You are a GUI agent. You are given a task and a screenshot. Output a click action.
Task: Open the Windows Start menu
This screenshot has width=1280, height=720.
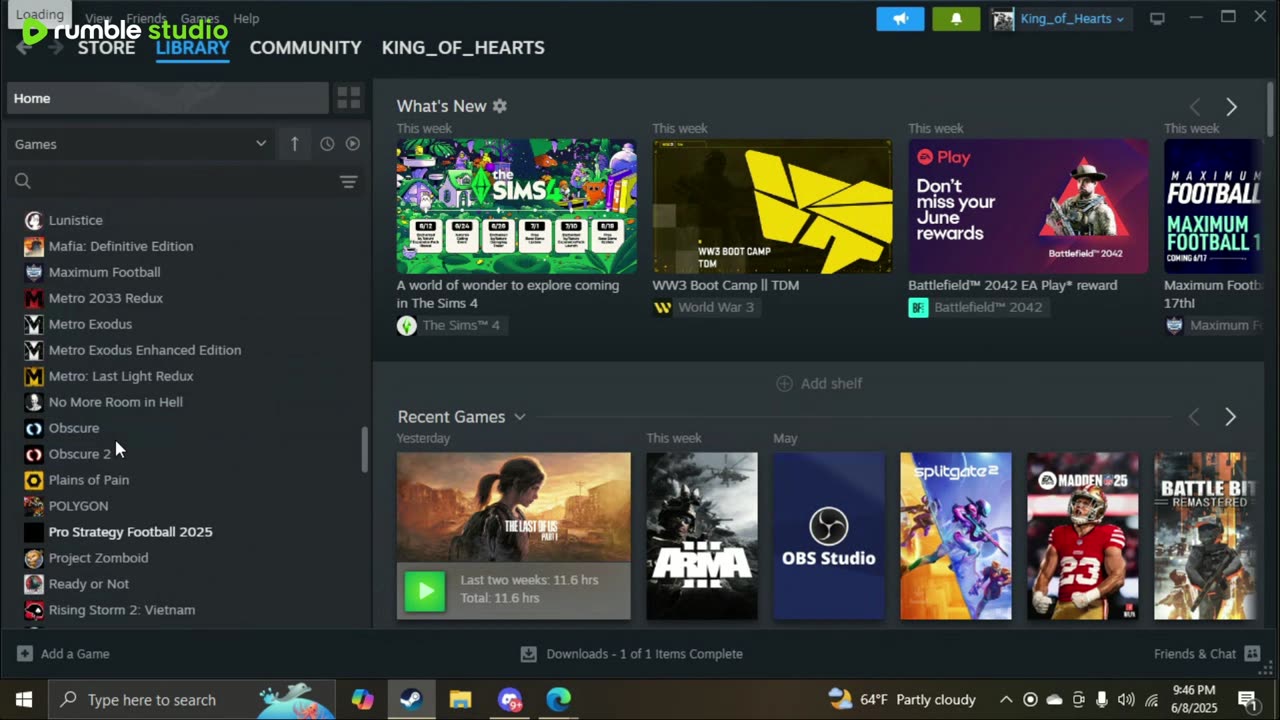(x=24, y=700)
